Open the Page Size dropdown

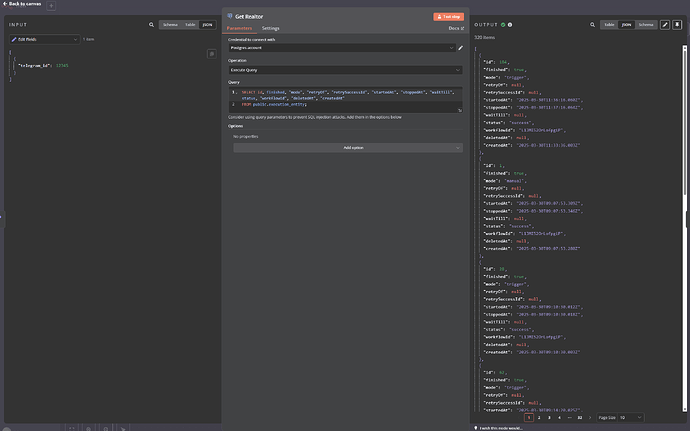coord(631,417)
